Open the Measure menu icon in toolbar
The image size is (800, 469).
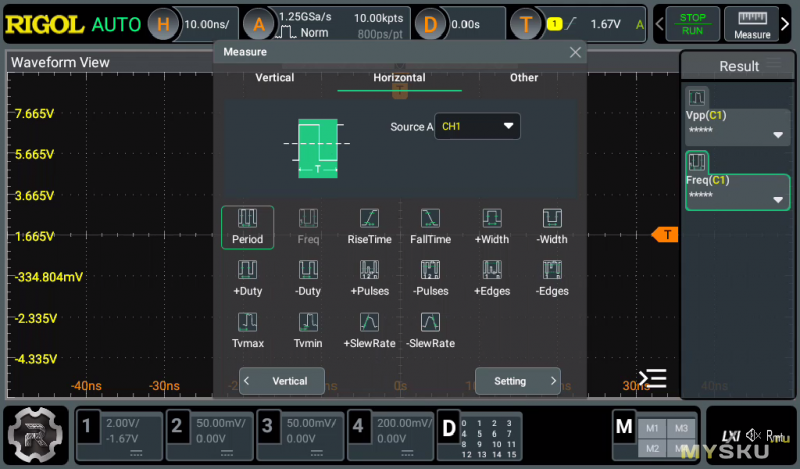pyautogui.click(x=752, y=25)
